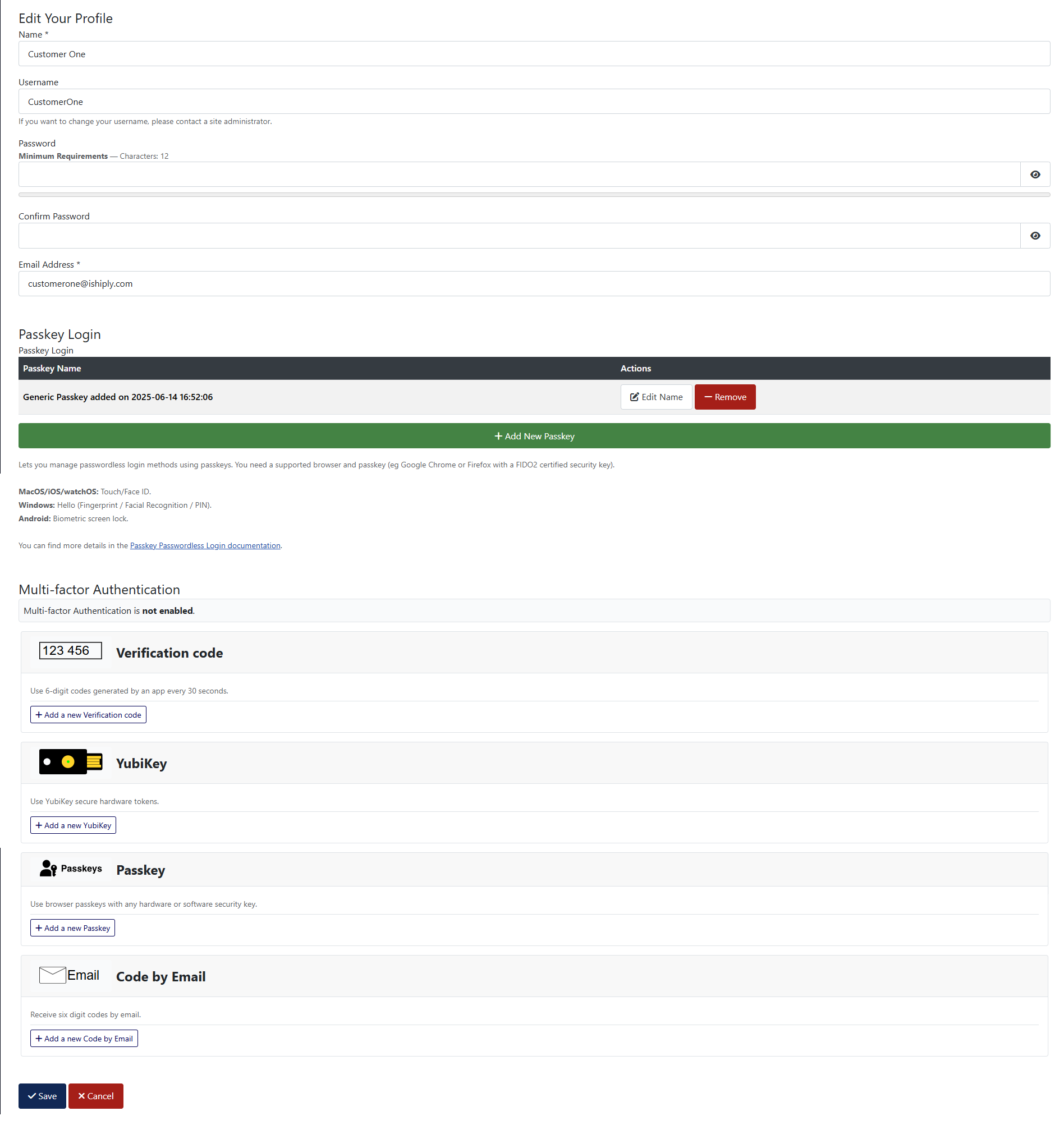Focus the Confirm Password field
Viewport: 1064px width, 1125px height.
(519, 236)
